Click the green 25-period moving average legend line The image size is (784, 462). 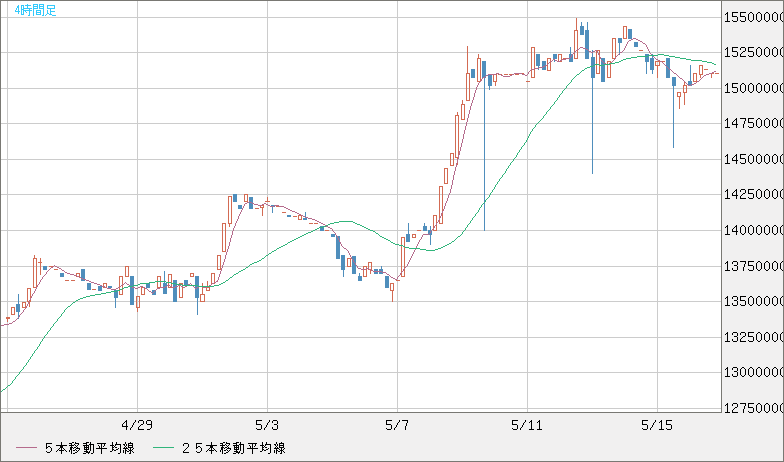[x=164, y=448]
